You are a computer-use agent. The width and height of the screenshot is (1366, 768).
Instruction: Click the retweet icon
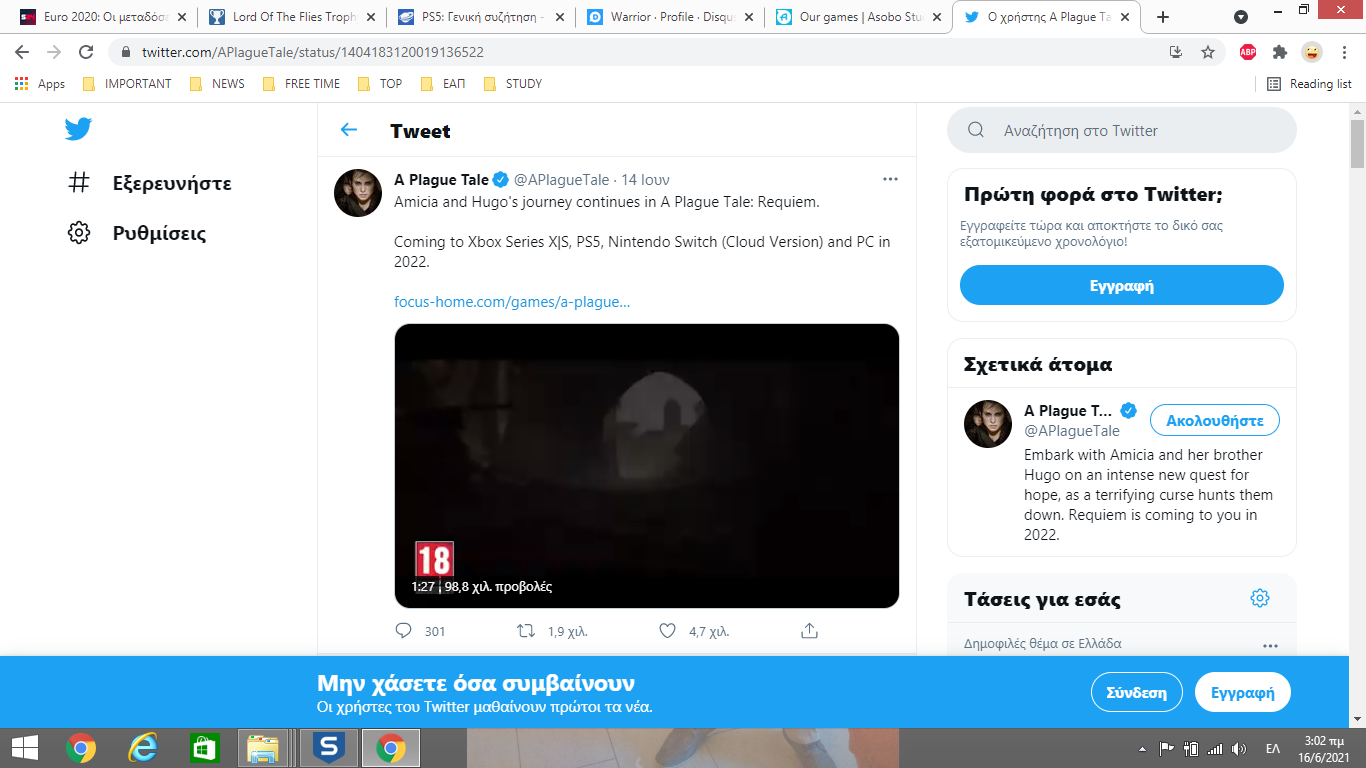point(525,631)
